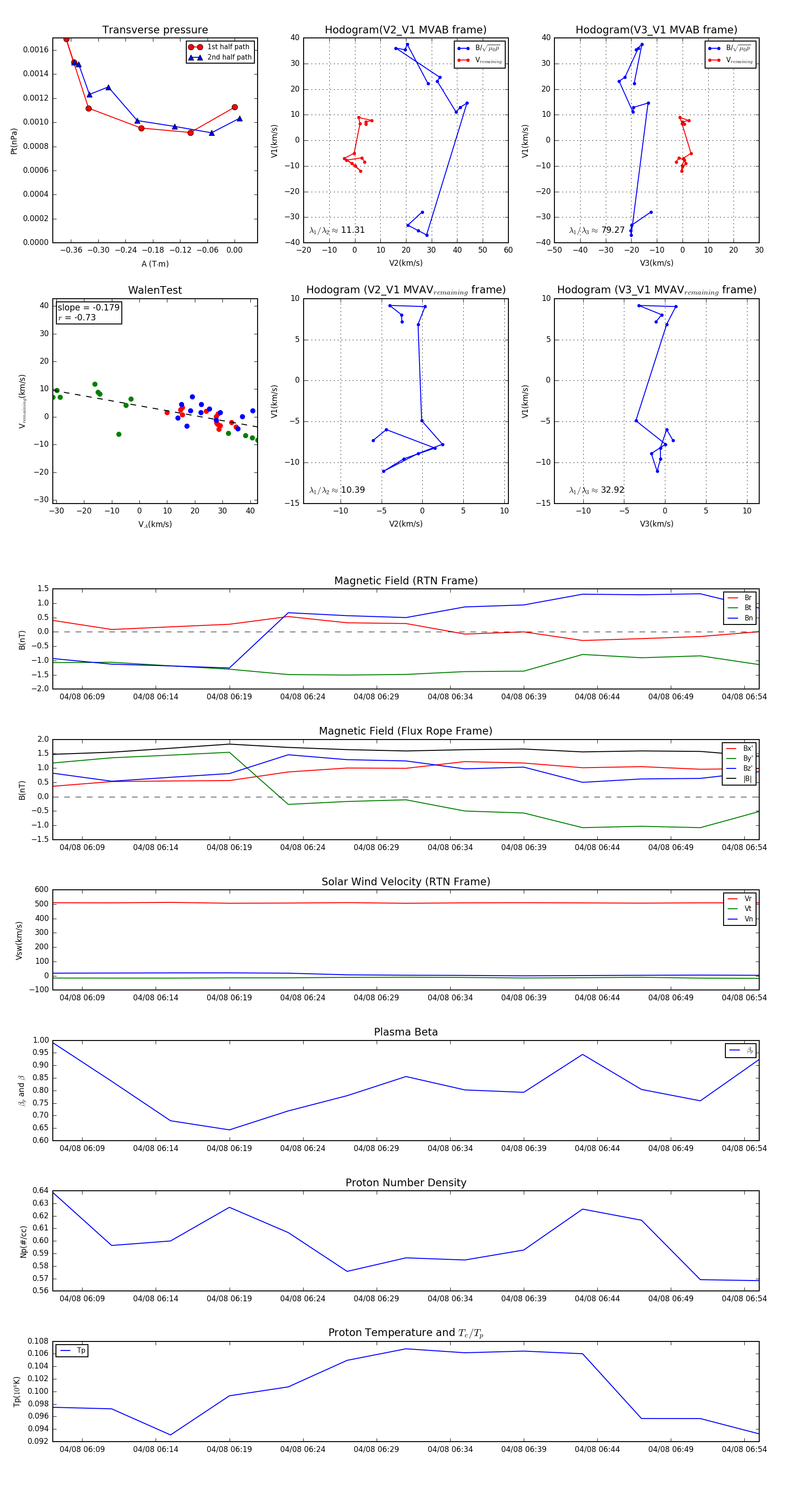
Task: Click the "Hodogram (V3_V1 MVAV remaining frame)" title
Action: click(x=656, y=290)
